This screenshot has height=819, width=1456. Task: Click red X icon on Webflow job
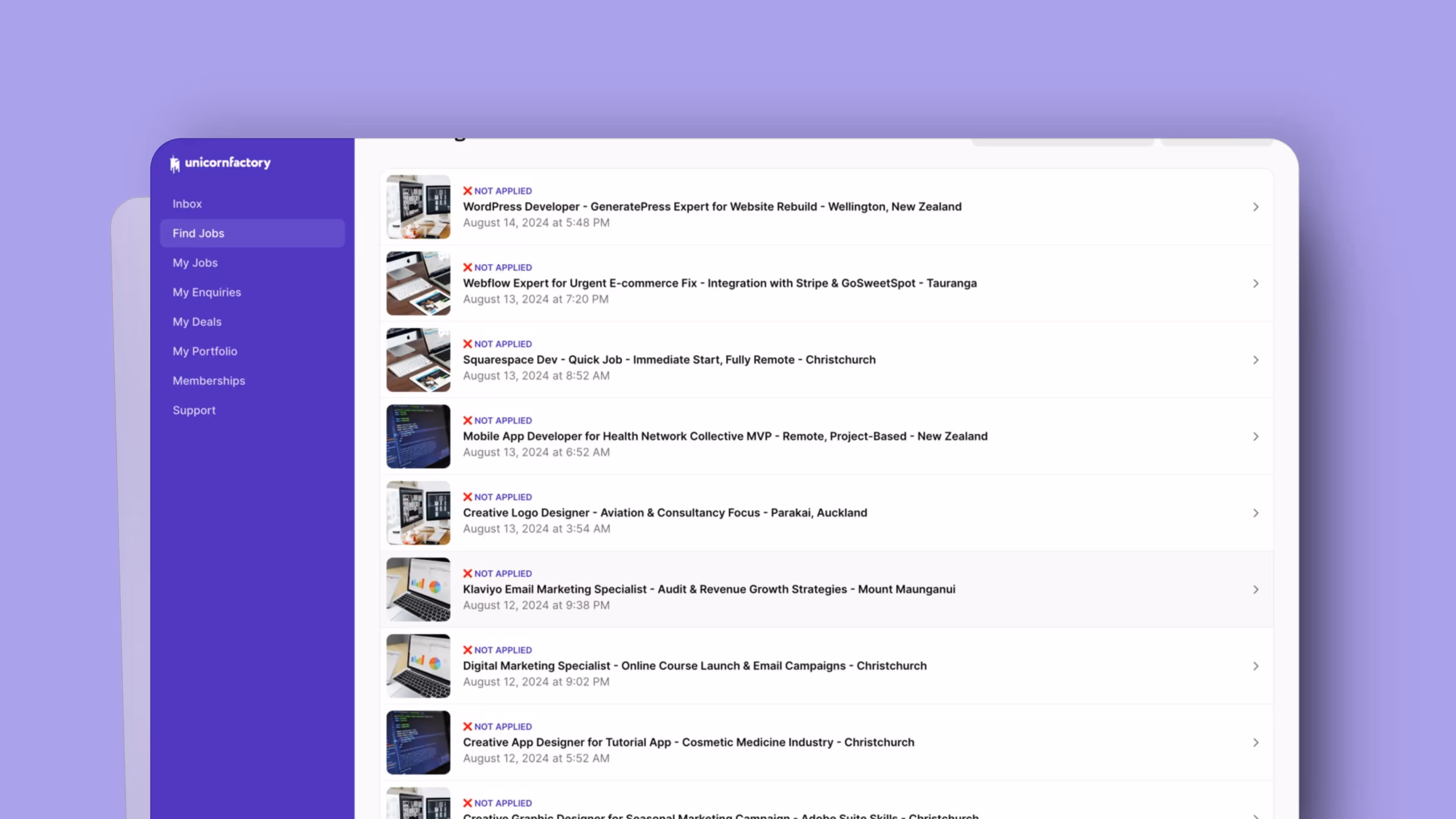point(468,267)
